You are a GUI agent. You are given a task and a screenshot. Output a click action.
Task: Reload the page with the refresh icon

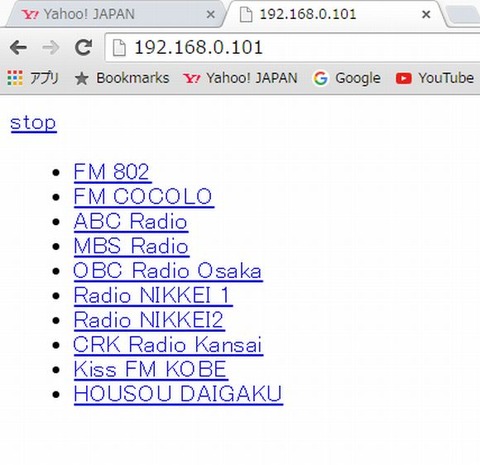(83, 47)
